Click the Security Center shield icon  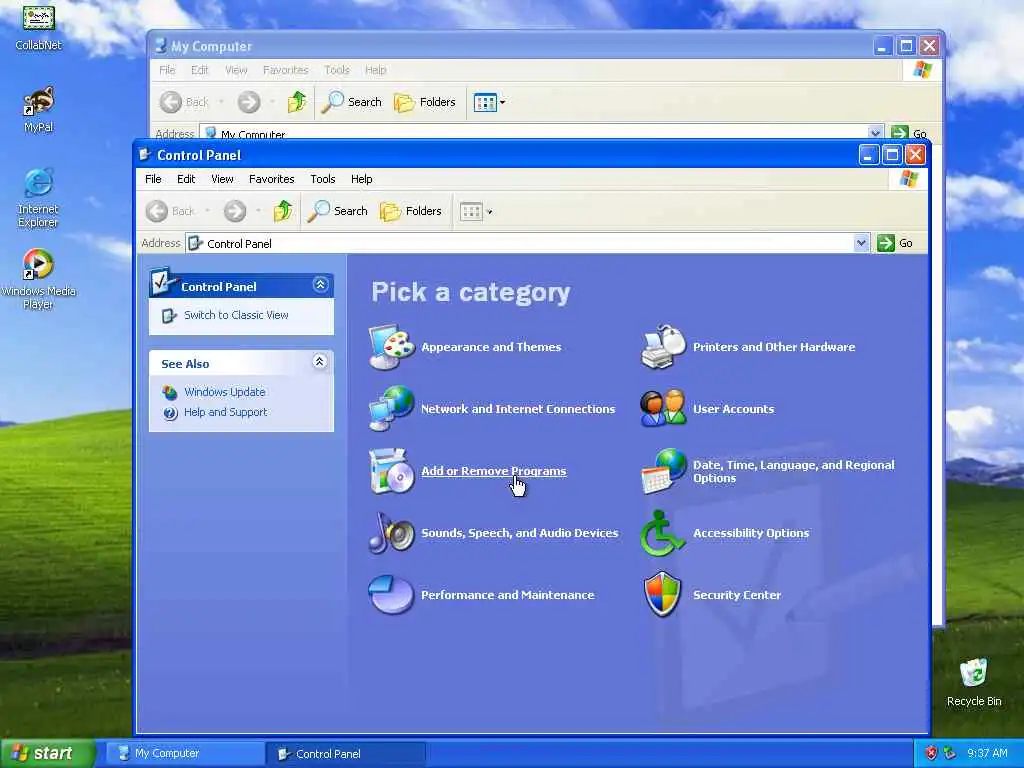tap(663, 594)
